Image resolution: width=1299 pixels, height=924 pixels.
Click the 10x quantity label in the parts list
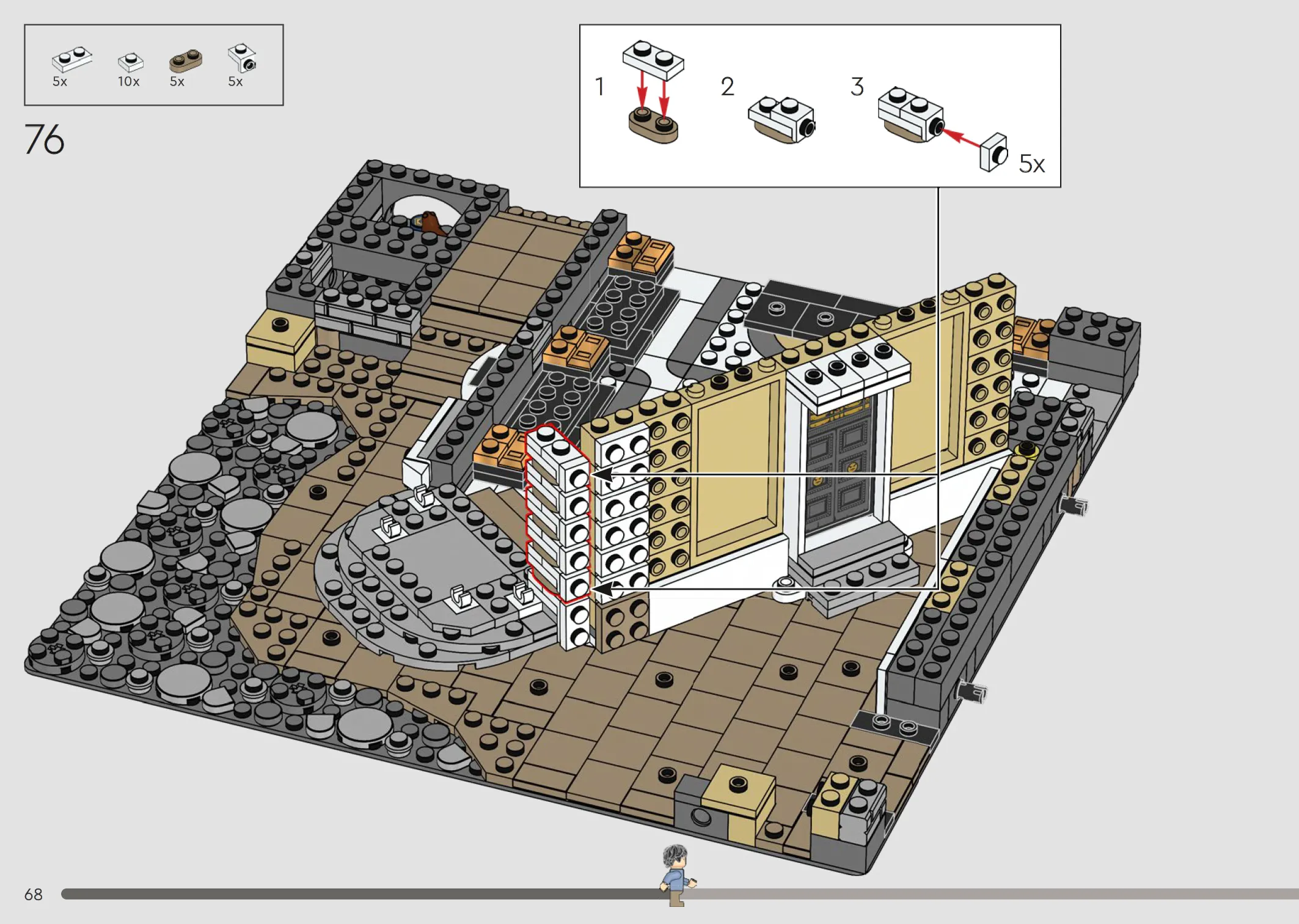click(x=128, y=81)
